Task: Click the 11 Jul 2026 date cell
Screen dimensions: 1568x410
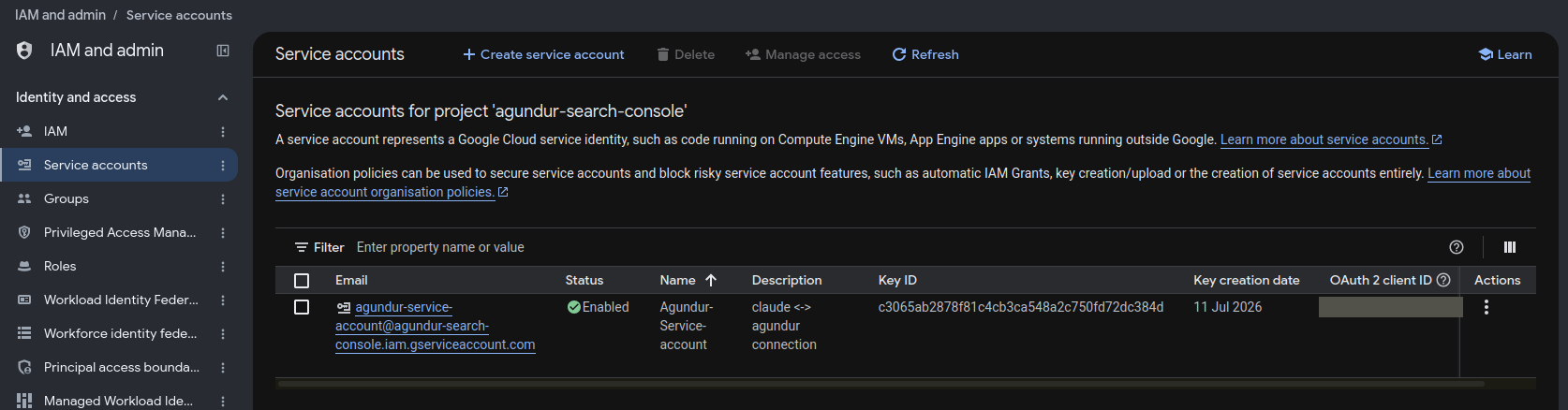Action: [1227, 307]
